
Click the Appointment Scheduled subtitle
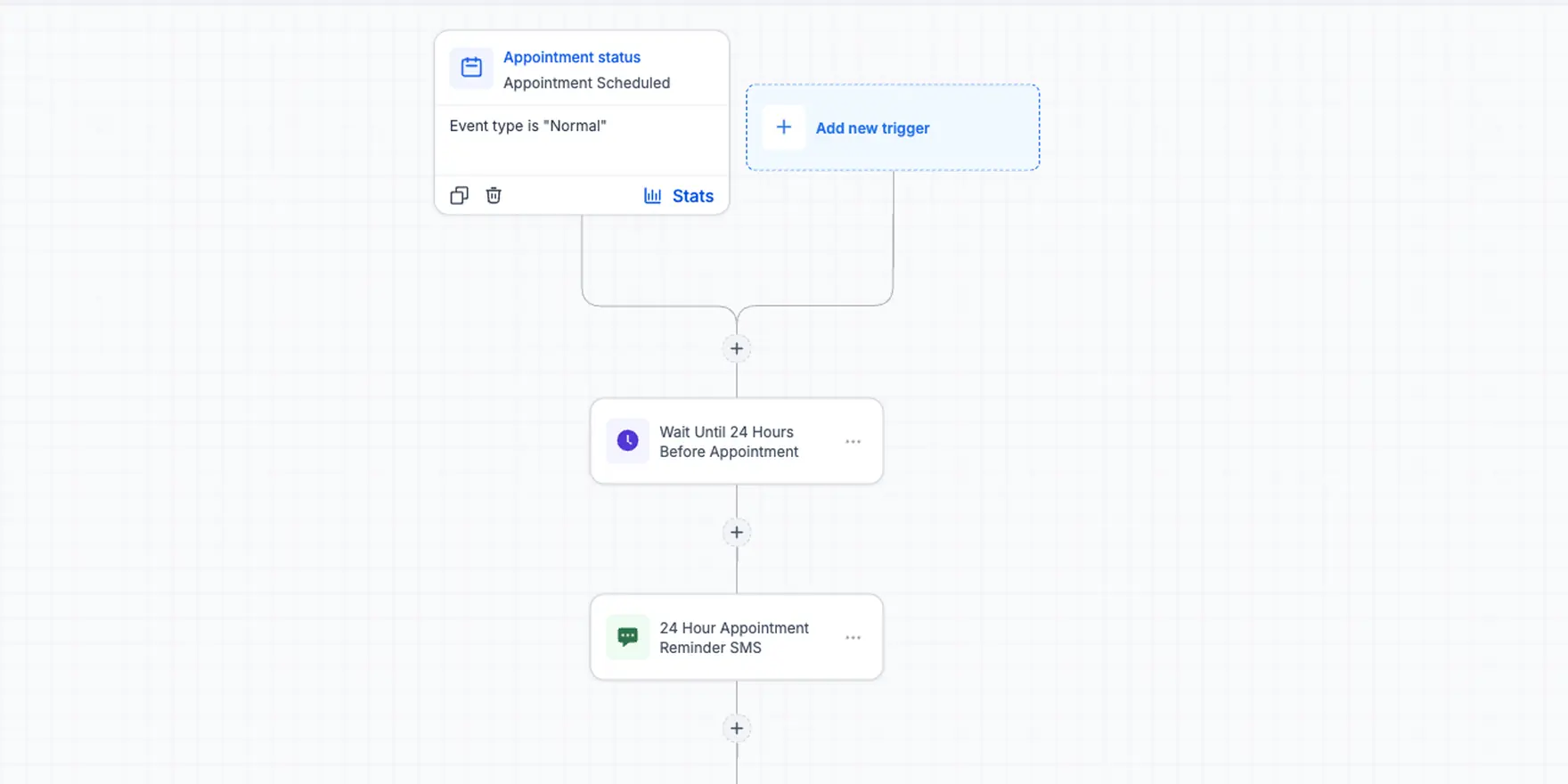[586, 83]
